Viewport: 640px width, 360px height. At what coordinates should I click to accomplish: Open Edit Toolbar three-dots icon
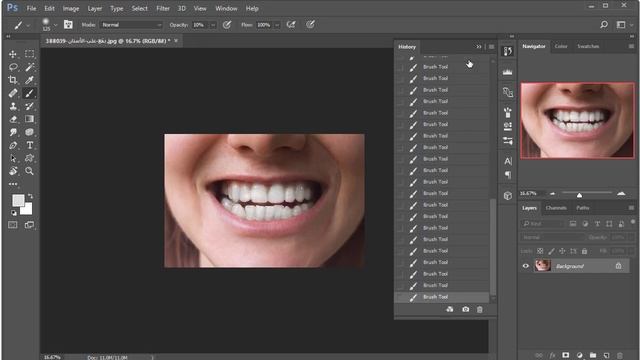[x=13, y=184]
